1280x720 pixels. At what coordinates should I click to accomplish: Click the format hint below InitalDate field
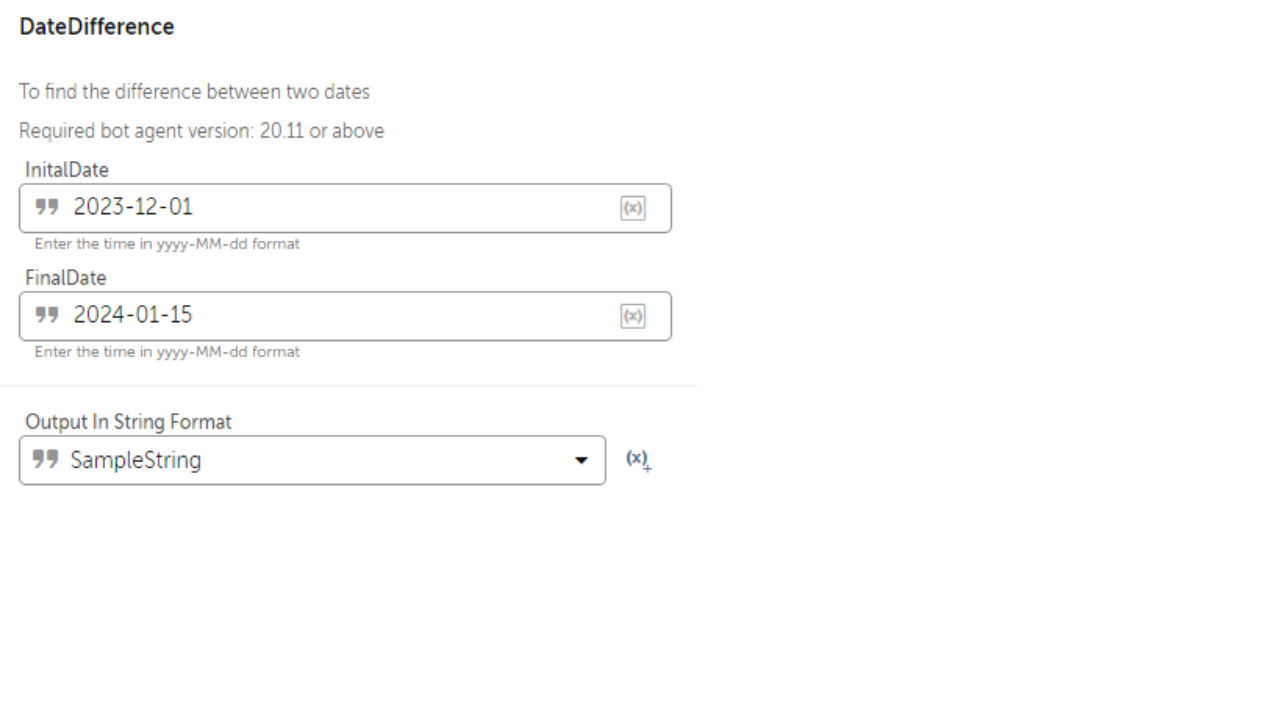(167, 244)
